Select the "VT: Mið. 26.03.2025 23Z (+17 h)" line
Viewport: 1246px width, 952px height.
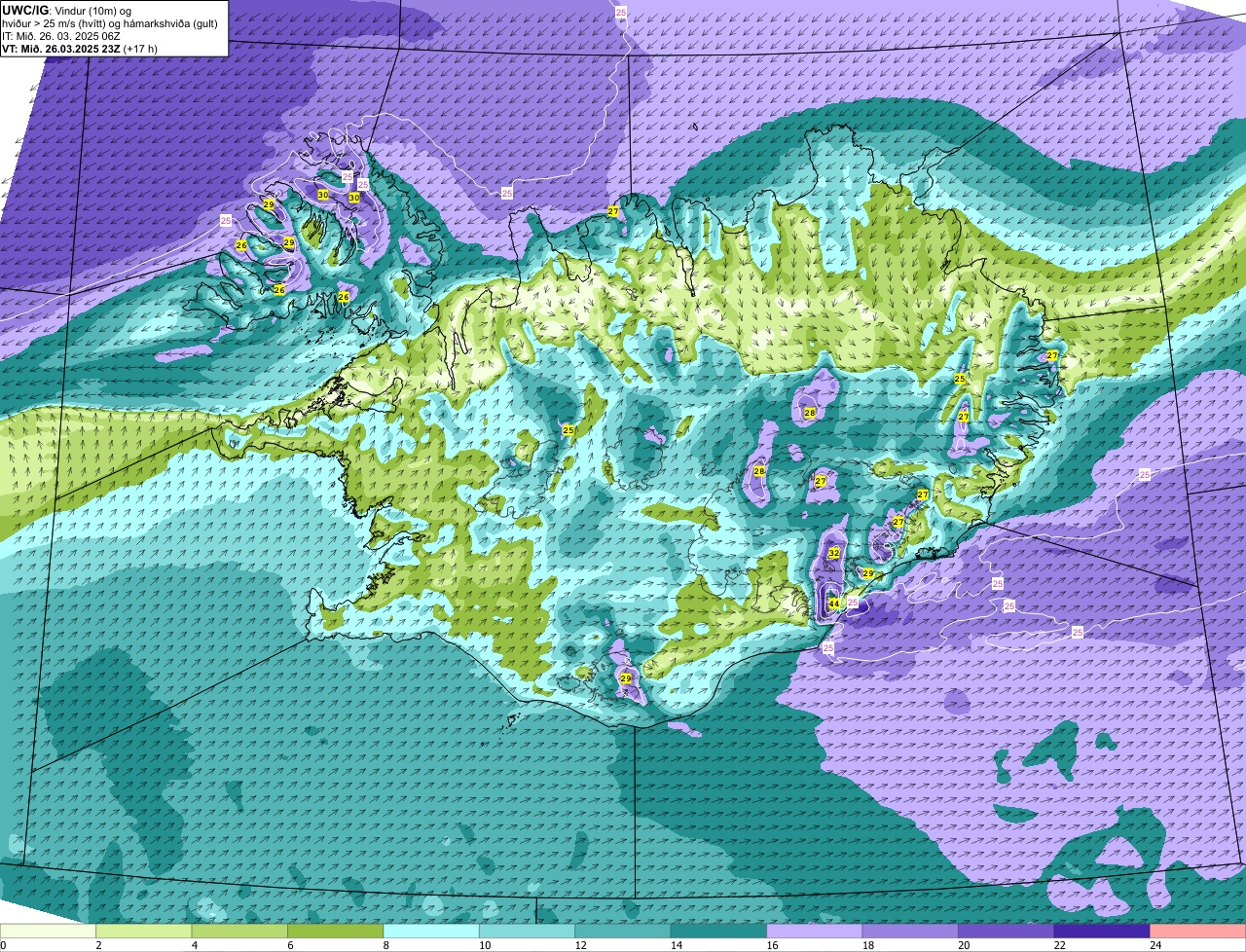[x=80, y=48]
